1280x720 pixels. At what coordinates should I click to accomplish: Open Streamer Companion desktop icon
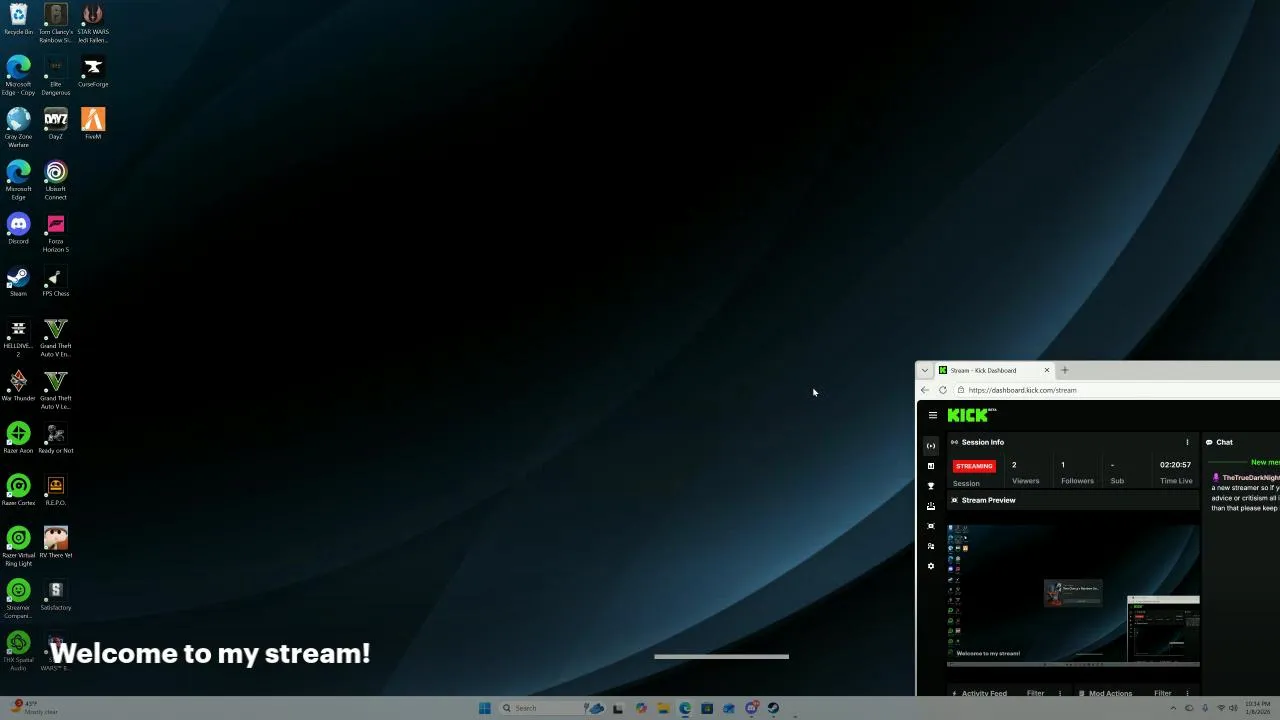(18, 599)
